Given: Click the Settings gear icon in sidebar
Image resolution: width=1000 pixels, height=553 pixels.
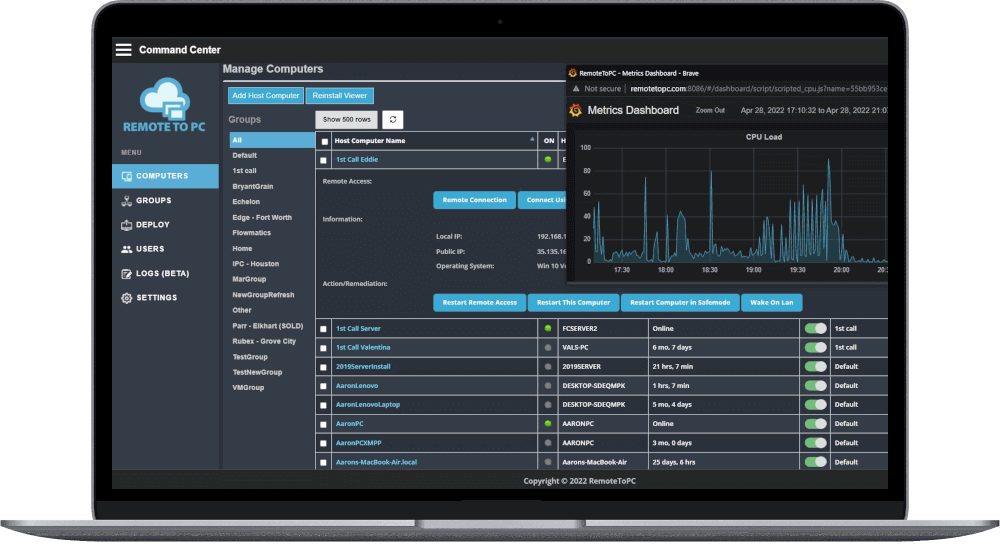Looking at the screenshot, I should [x=126, y=298].
